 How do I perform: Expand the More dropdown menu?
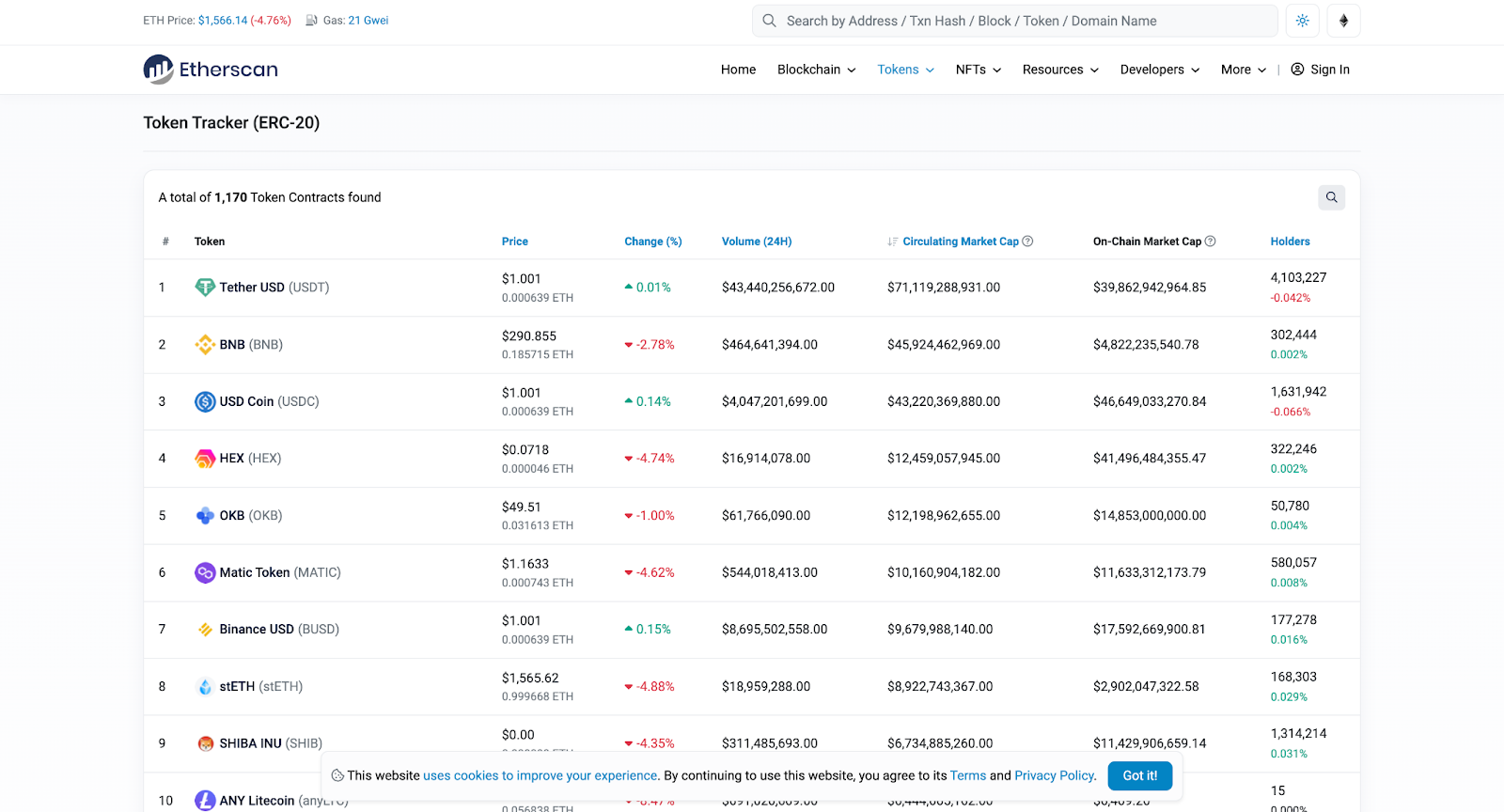[x=1244, y=70]
